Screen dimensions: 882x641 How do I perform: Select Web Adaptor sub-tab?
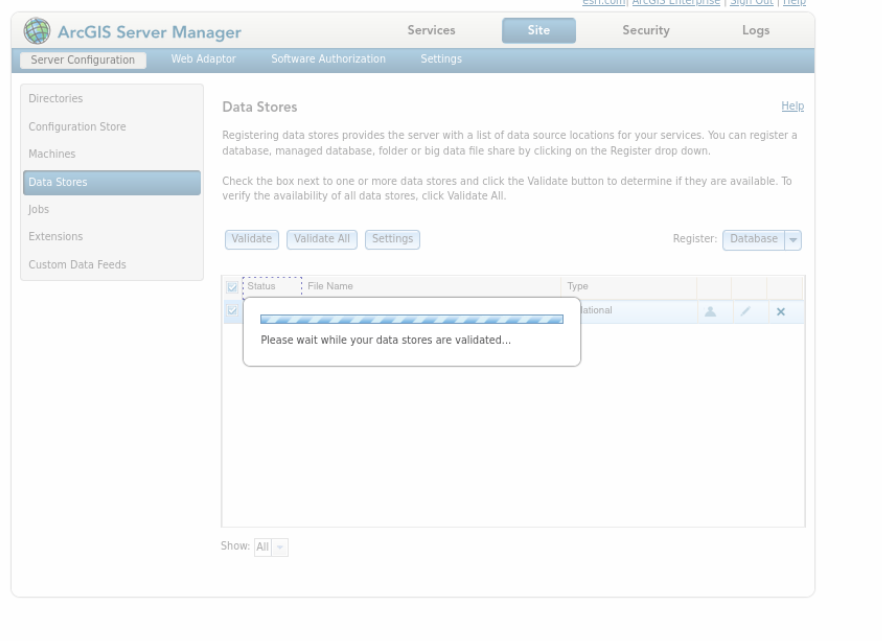click(203, 59)
